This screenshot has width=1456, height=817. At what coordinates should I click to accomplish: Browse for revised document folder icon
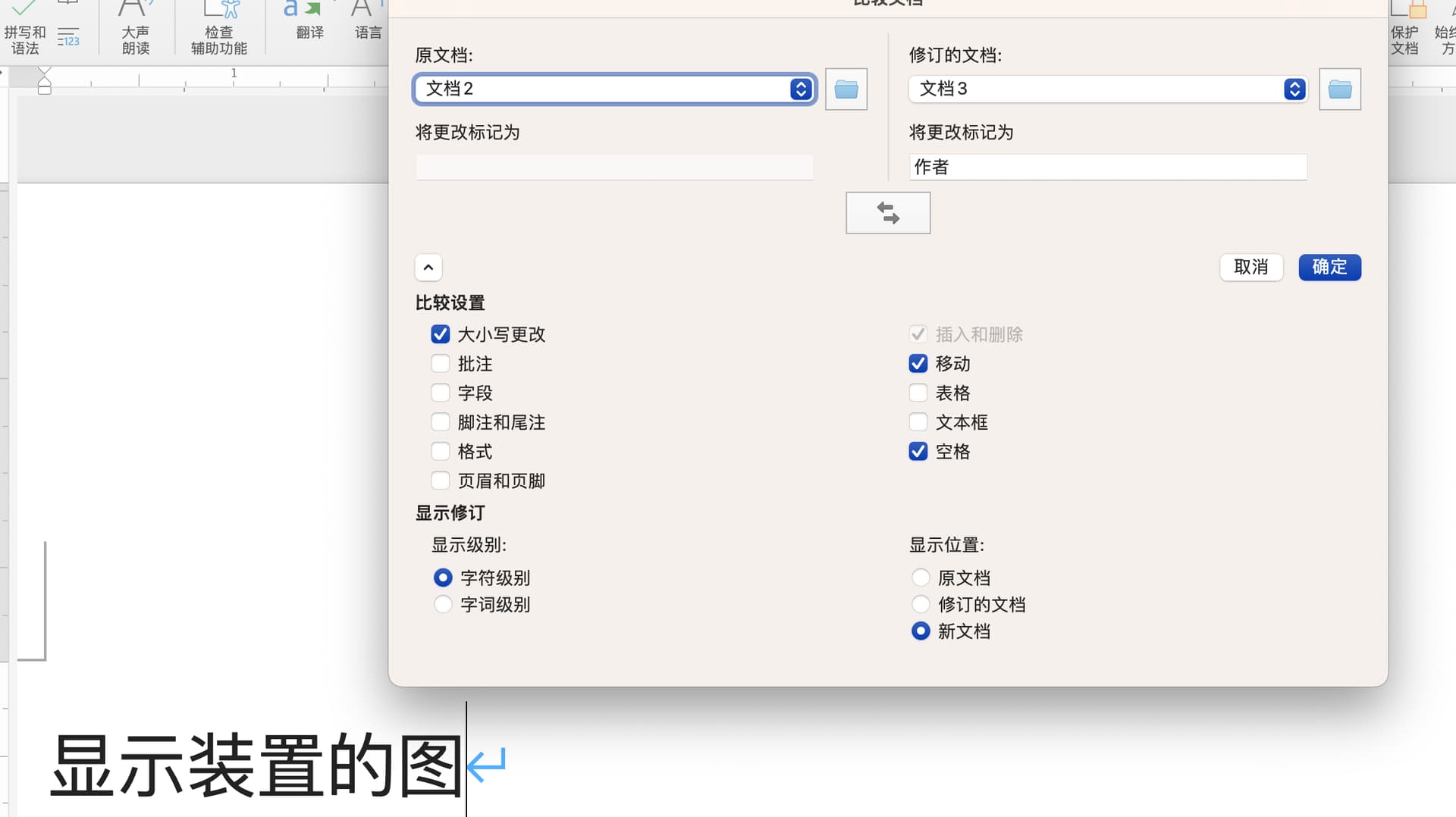(1339, 89)
